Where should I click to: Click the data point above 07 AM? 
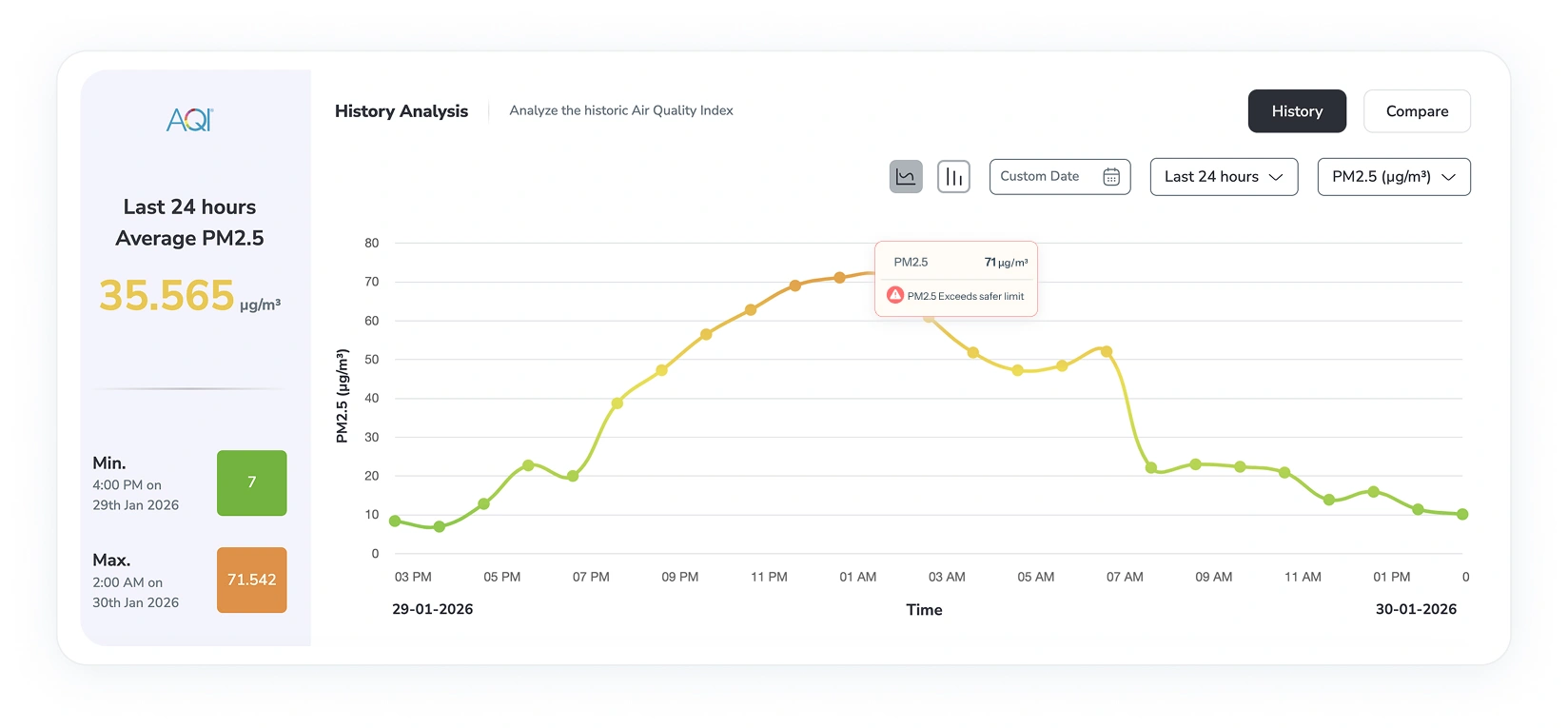pyautogui.click(x=1107, y=351)
